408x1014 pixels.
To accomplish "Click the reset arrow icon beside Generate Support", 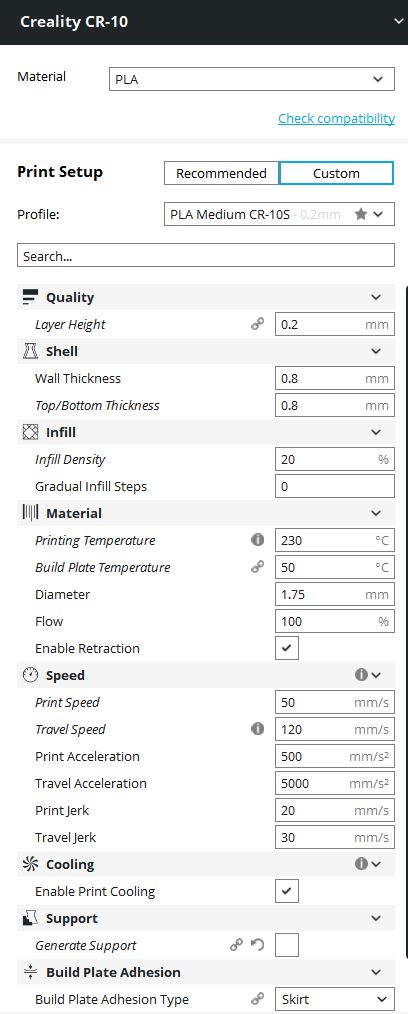I will (x=257, y=945).
